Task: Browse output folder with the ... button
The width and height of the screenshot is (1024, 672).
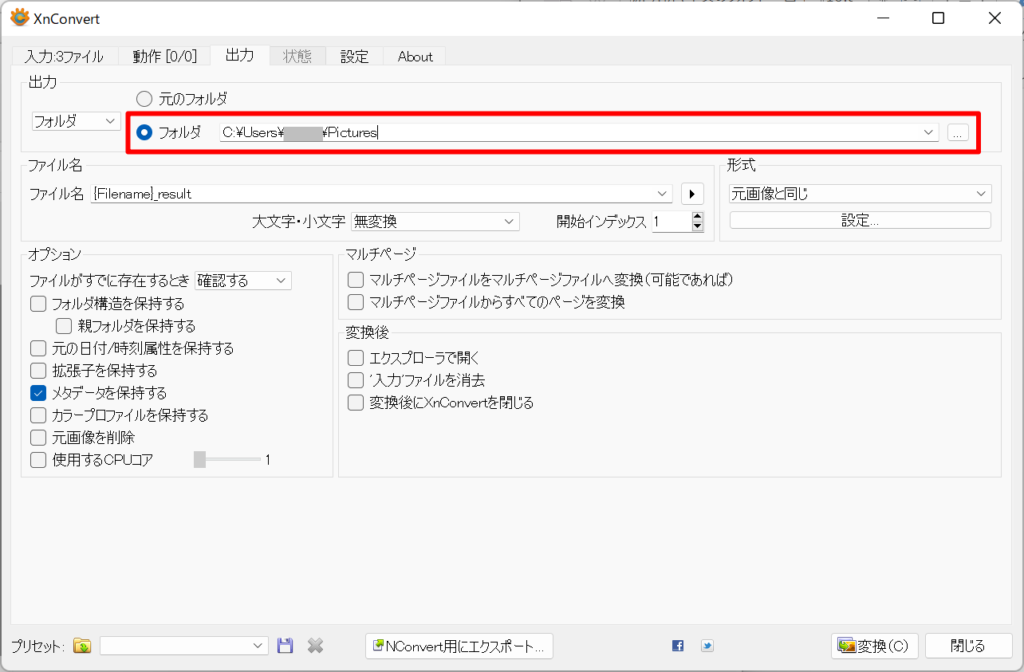Action: (958, 131)
